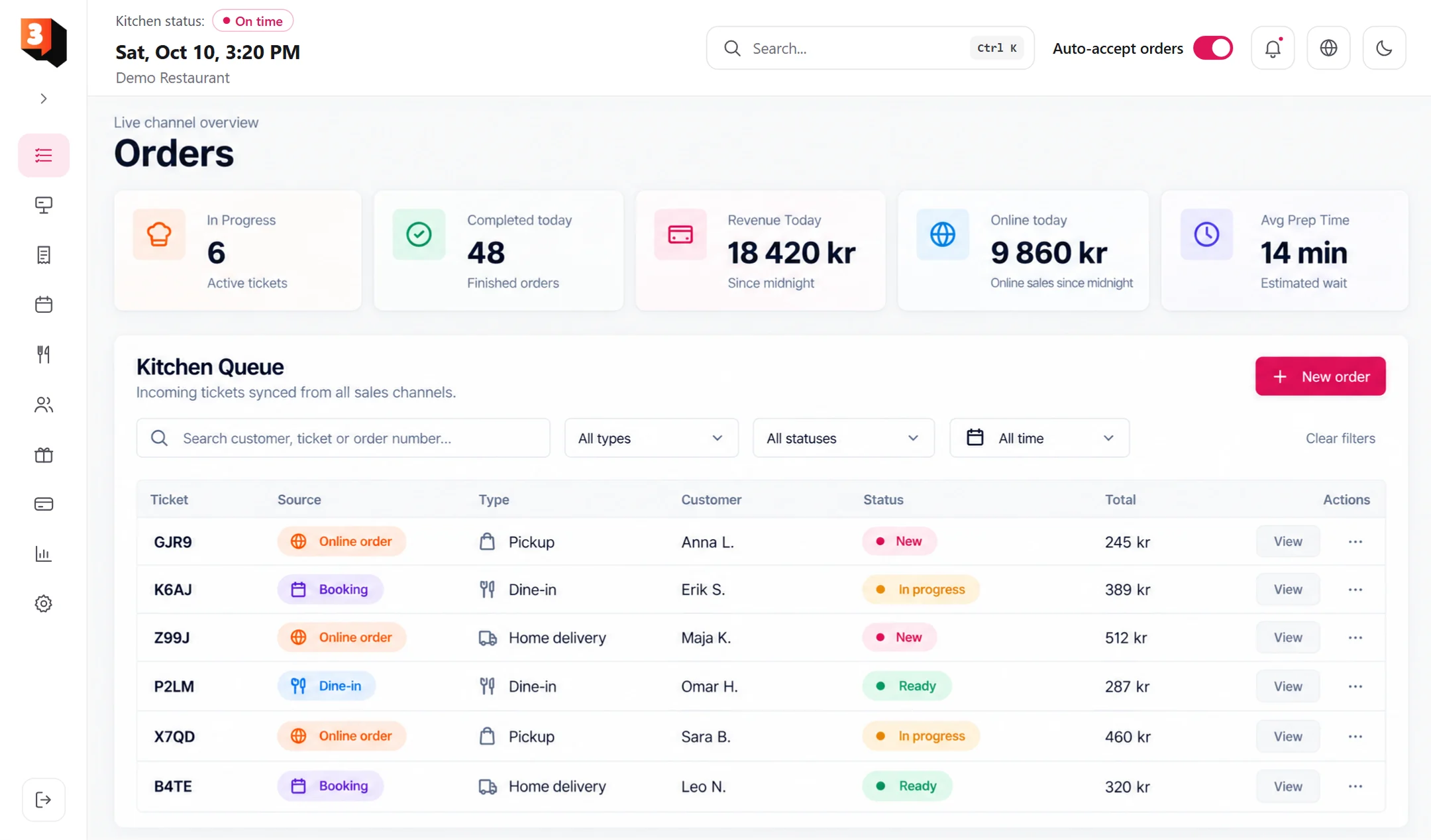Screen dimensions: 1431x840
Task: Toggle Auto-accept orders switch
Action: (1213, 48)
